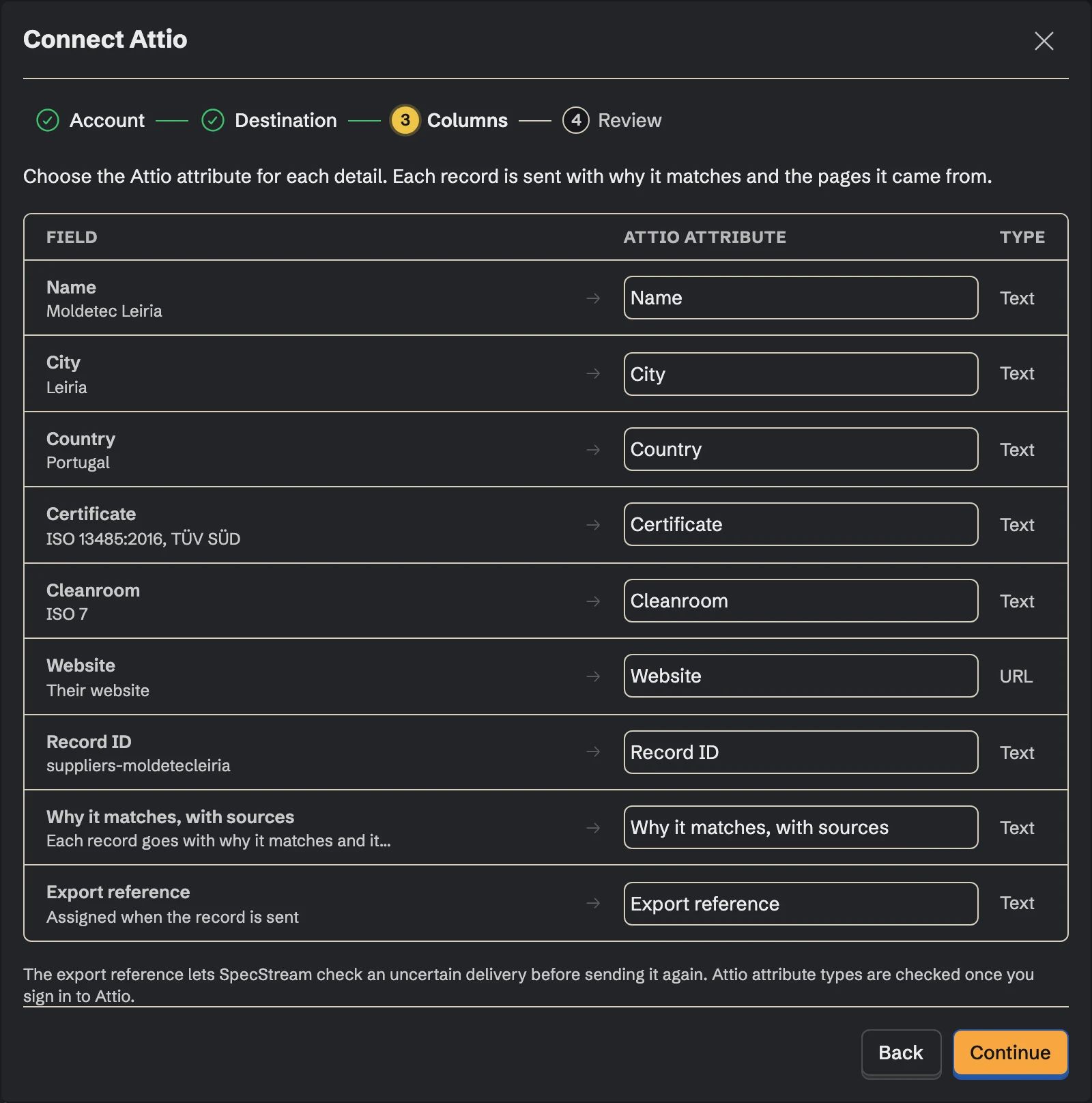Click the Account step checkmark icon
Screen dimensions: 1092x1103
(x=48, y=120)
